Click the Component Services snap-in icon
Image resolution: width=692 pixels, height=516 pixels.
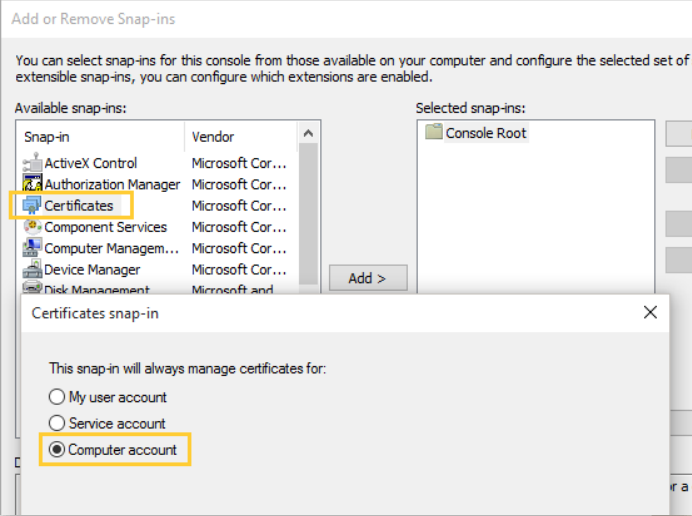pyautogui.click(x=31, y=227)
